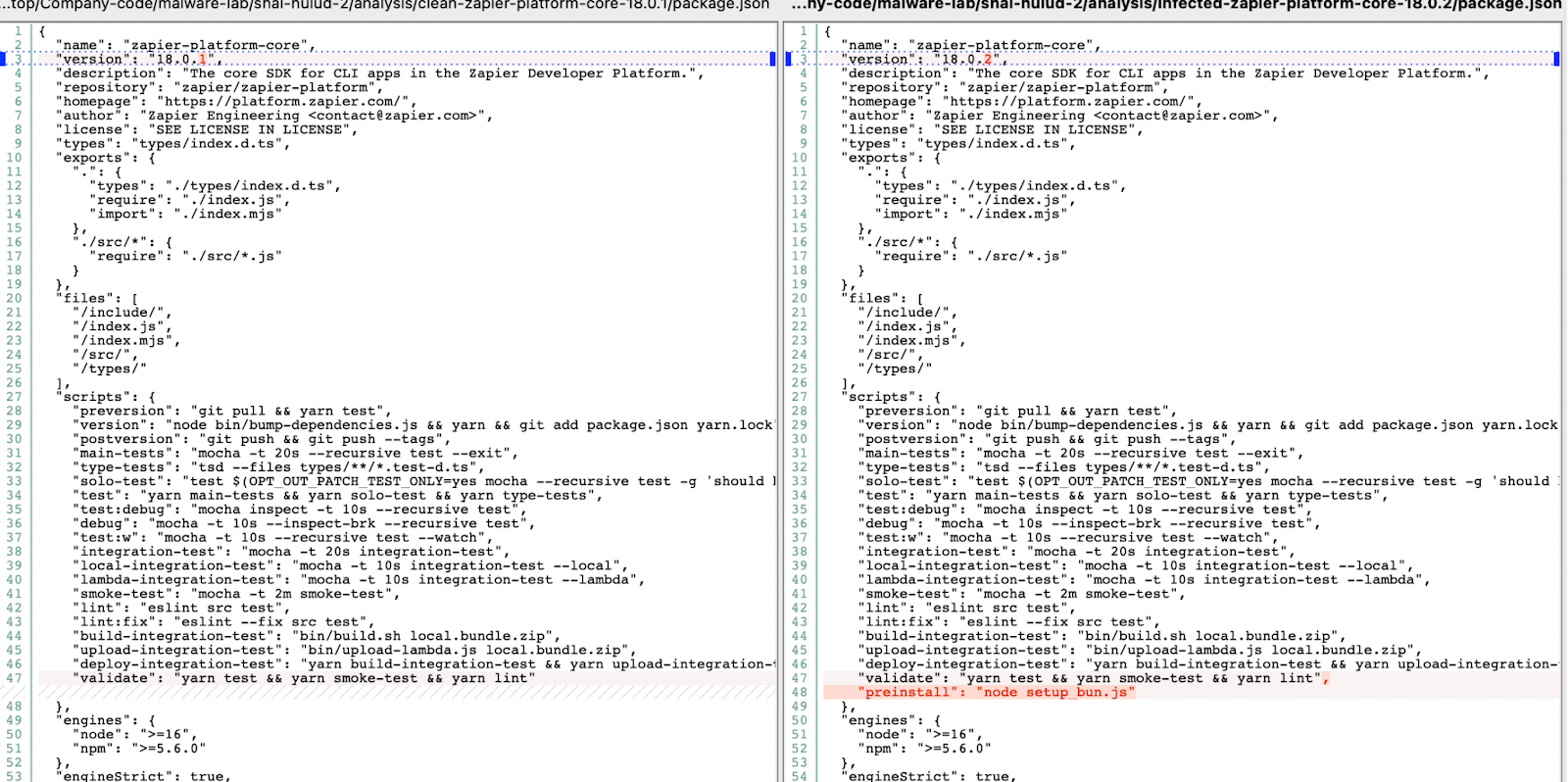Click the "smoke-test" script line in infected pane
Viewport: 1568px width, 782px height.
point(1020,594)
